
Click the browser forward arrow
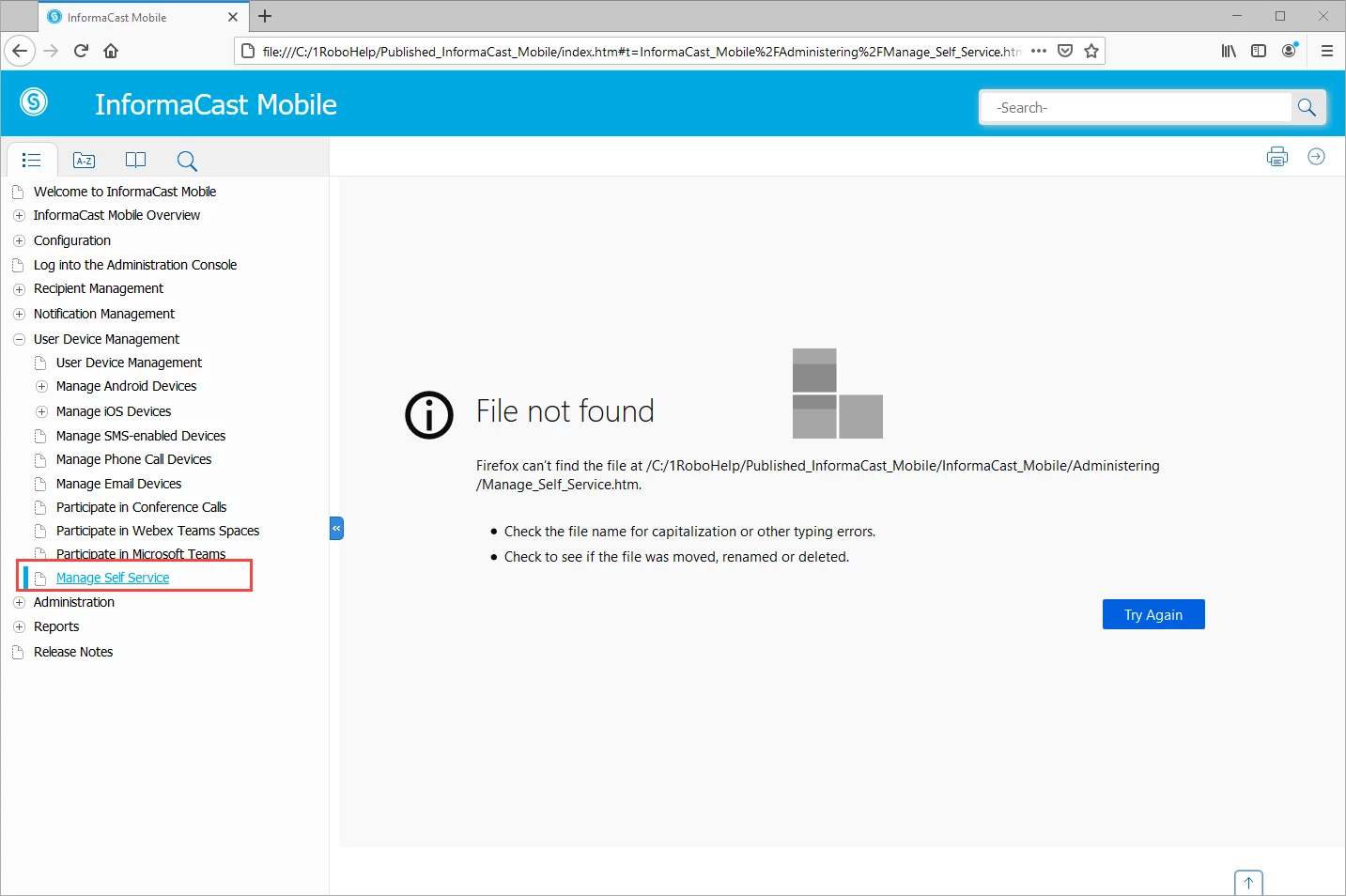(x=51, y=51)
